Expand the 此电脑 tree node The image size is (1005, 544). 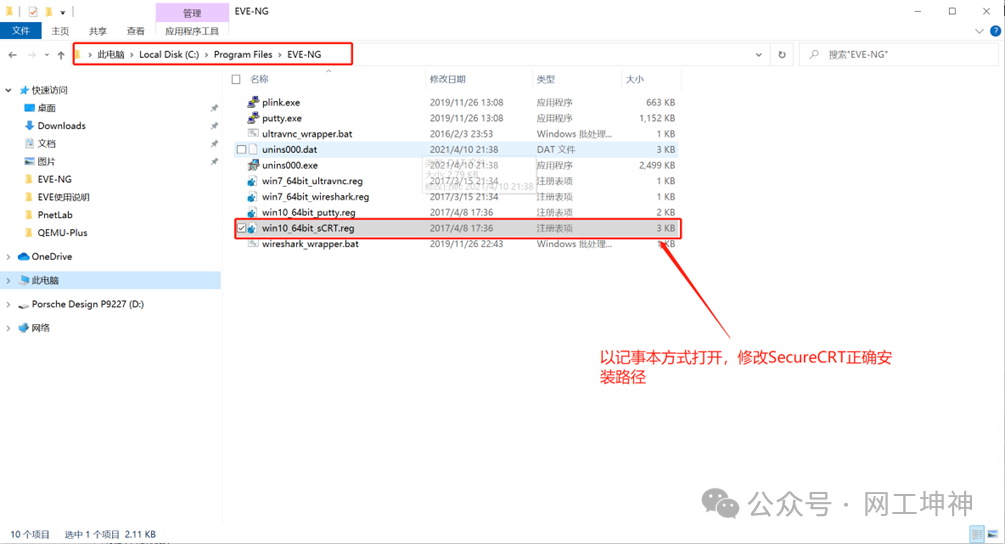8,280
